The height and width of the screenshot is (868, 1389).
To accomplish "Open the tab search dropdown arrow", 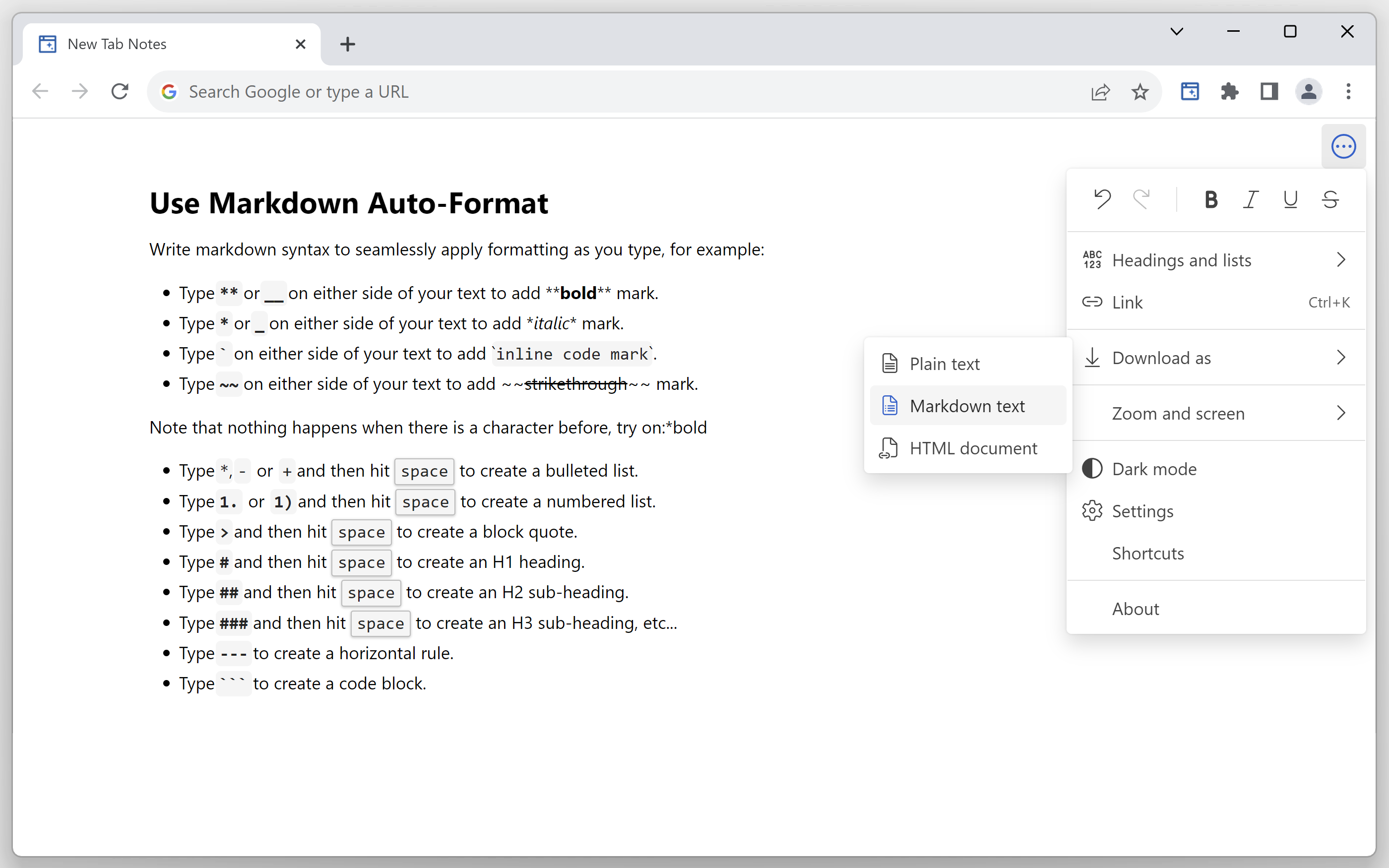I will (x=1177, y=32).
